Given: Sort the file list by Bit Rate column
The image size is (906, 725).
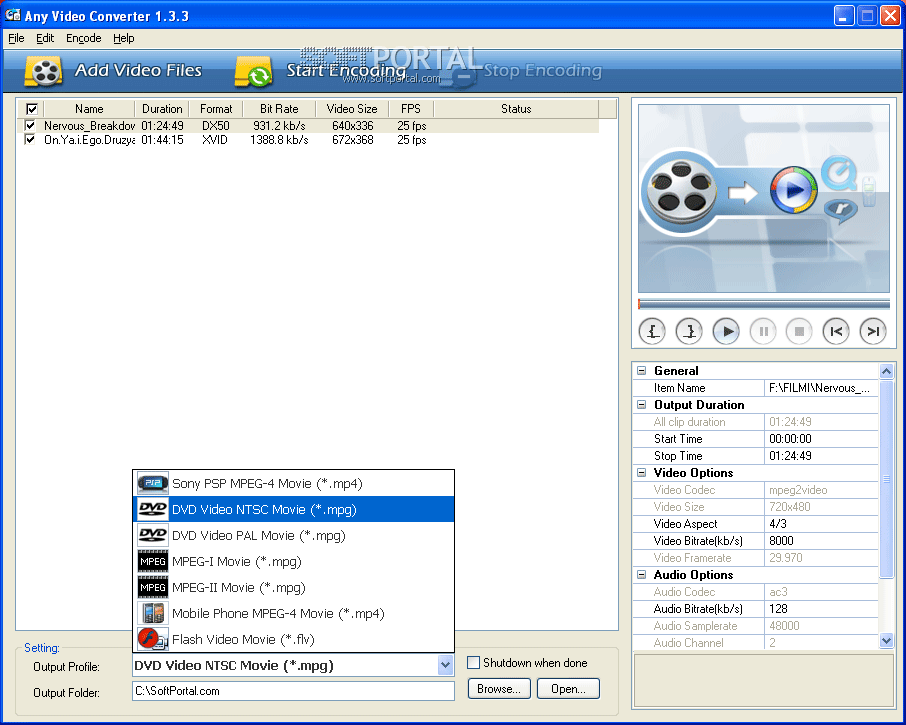Looking at the screenshot, I should [279, 109].
